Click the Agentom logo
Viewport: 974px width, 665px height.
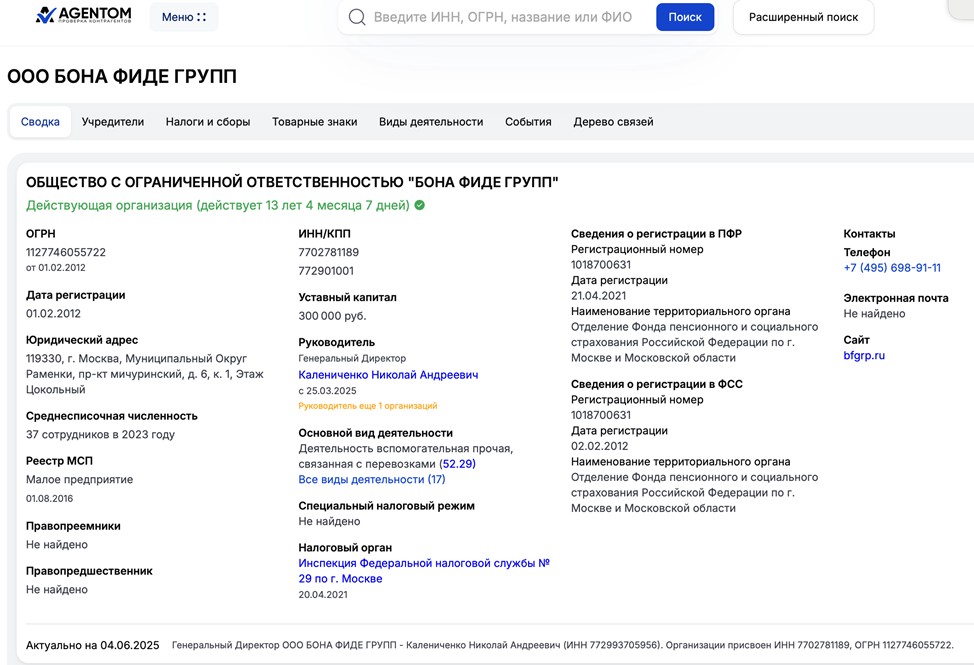(x=83, y=16)
